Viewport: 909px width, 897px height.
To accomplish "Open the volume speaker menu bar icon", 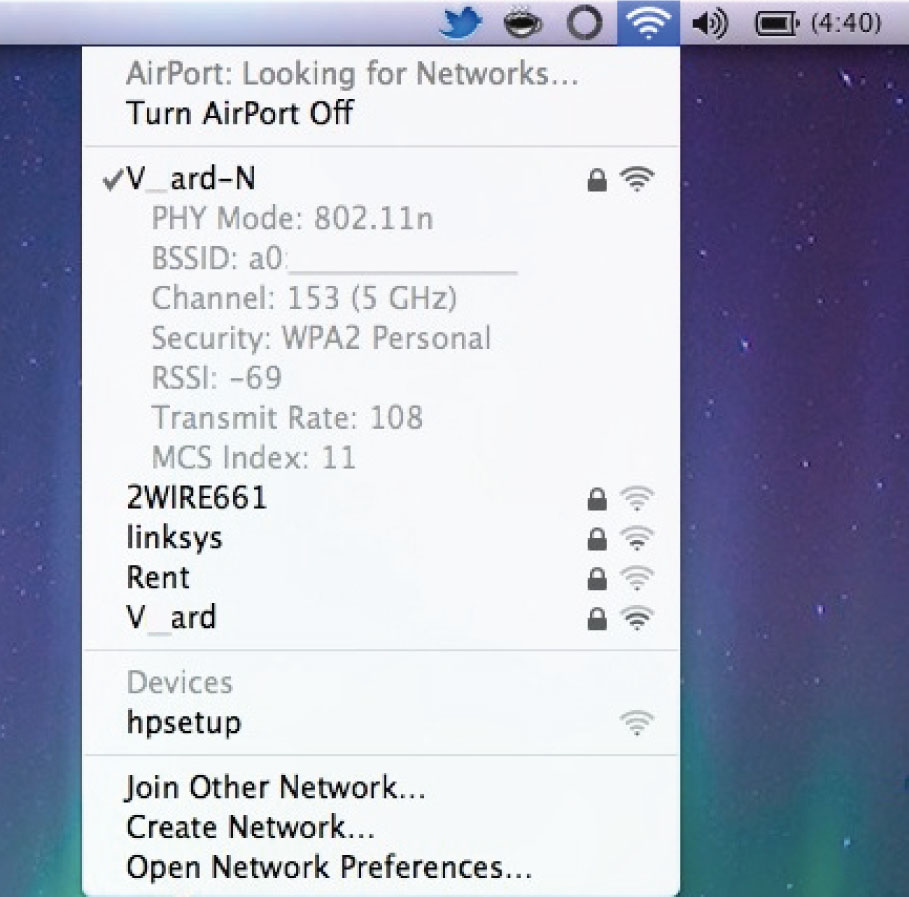I will pos(710,24).
